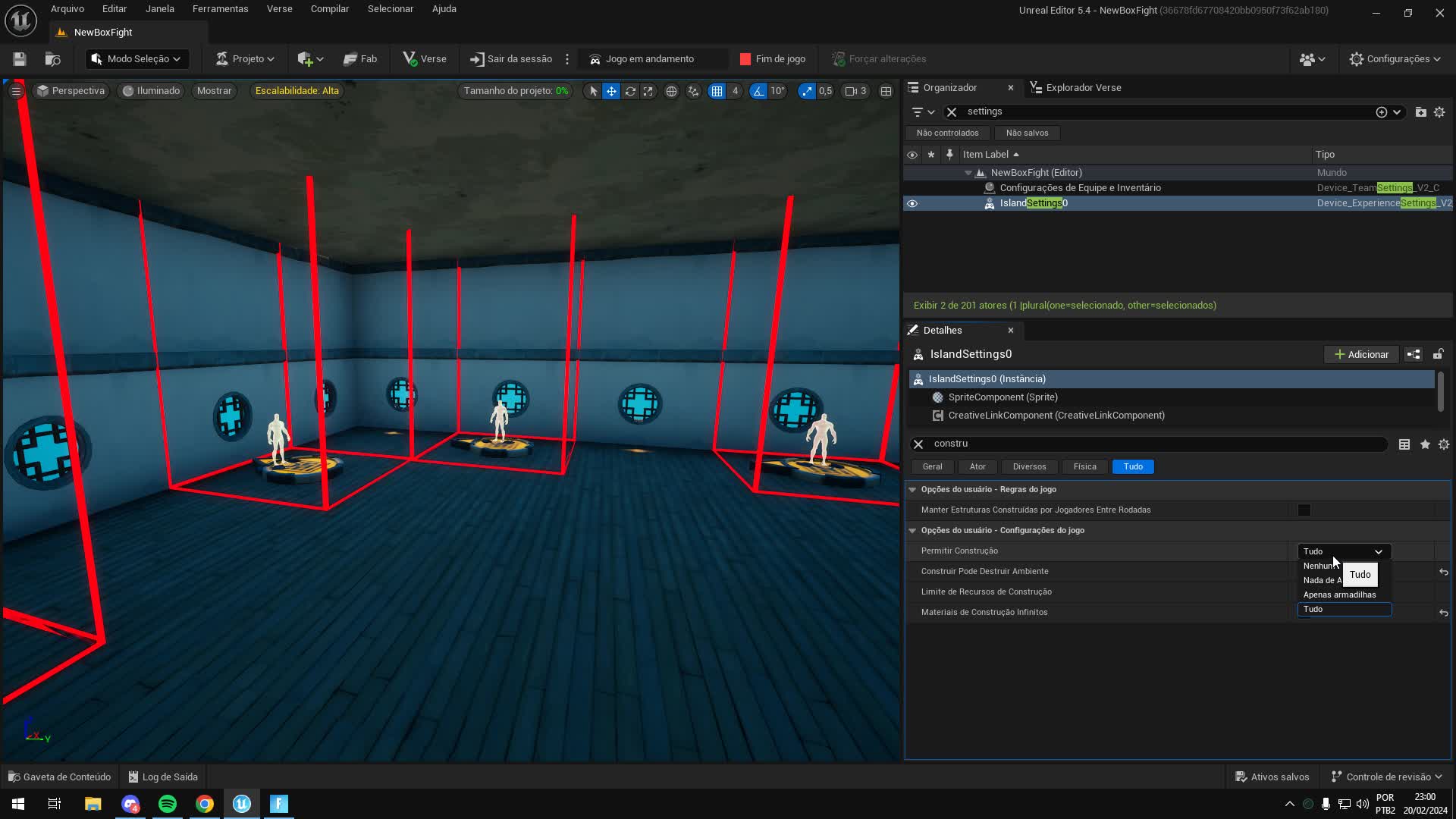Click the Verse toolbar button
Image resolution: width=1456 pixels, height=819 pixels.
(x=425, y=59)
